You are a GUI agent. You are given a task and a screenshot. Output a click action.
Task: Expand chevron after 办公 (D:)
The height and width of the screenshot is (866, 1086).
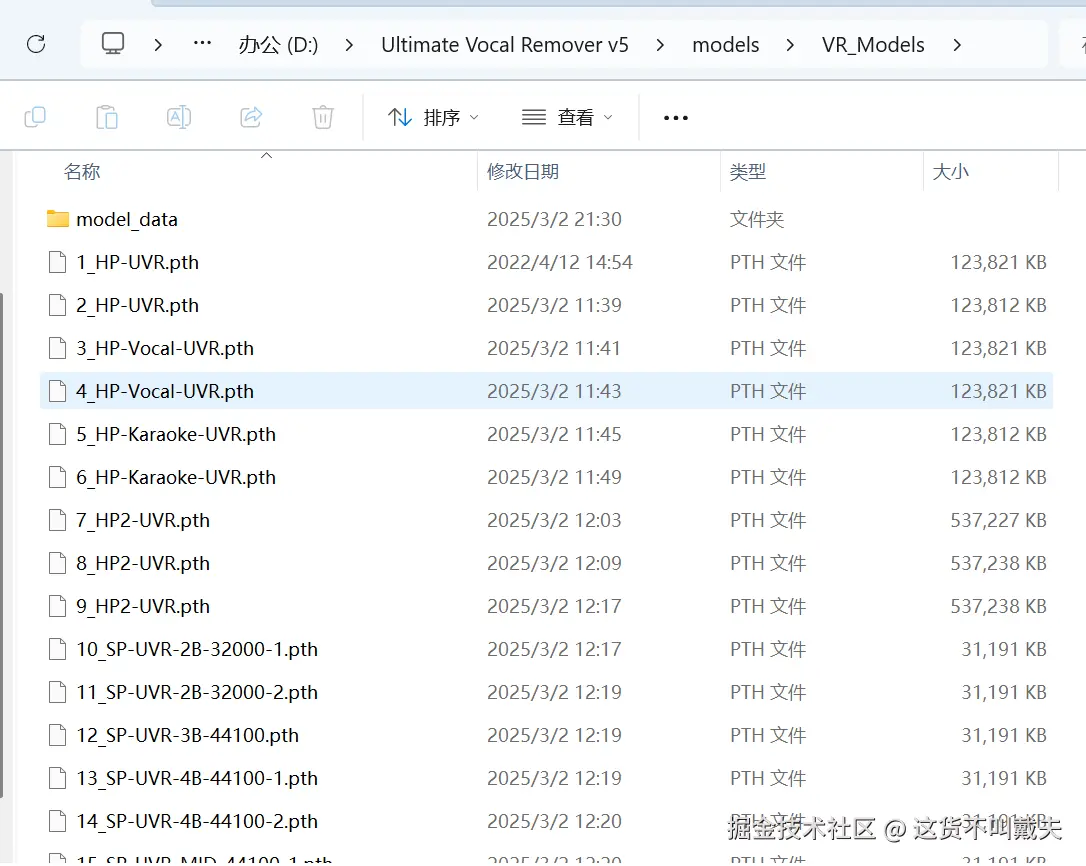tap(349, 45)
